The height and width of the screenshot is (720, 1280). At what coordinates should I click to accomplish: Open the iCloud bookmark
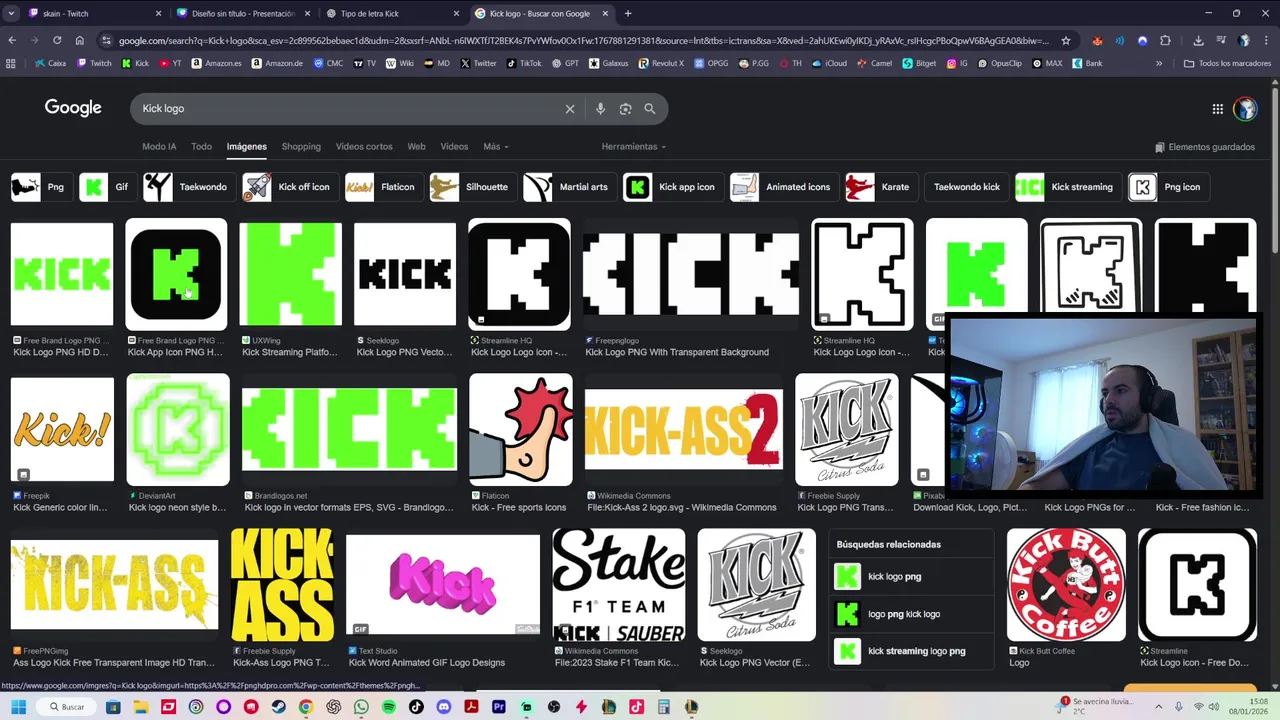(x=829, y=63)
